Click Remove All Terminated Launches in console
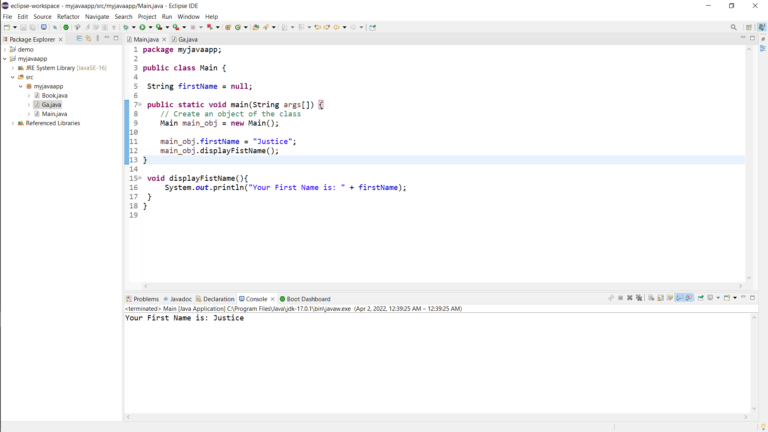 click(x=639, y=298)
